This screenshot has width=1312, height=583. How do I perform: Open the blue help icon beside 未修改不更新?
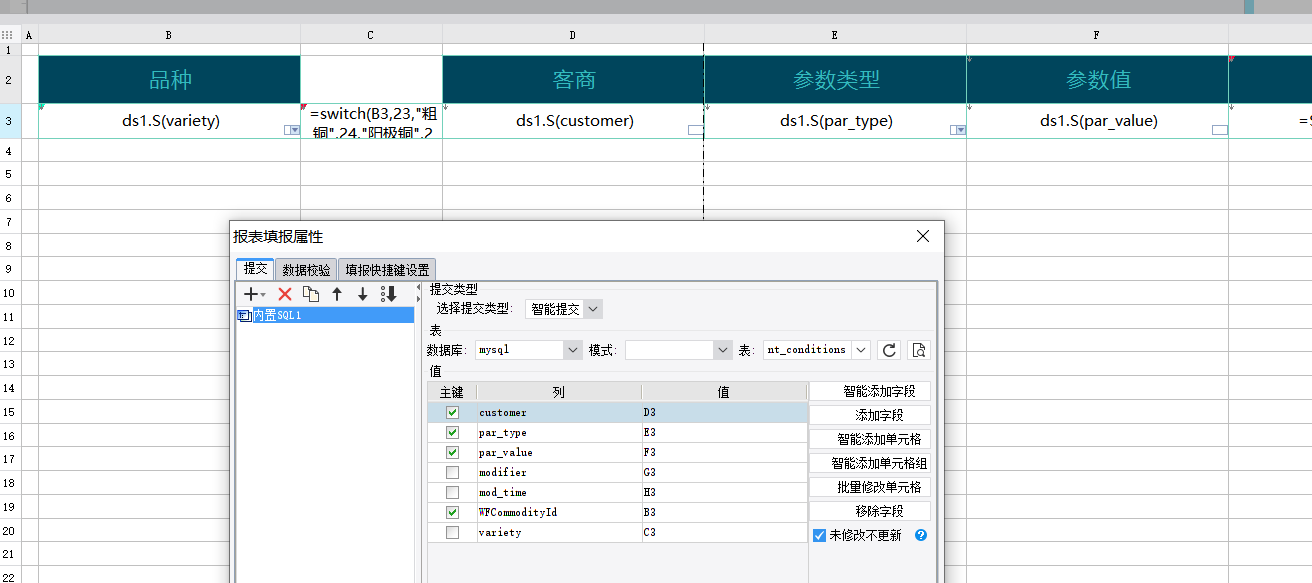pos(921,535)
